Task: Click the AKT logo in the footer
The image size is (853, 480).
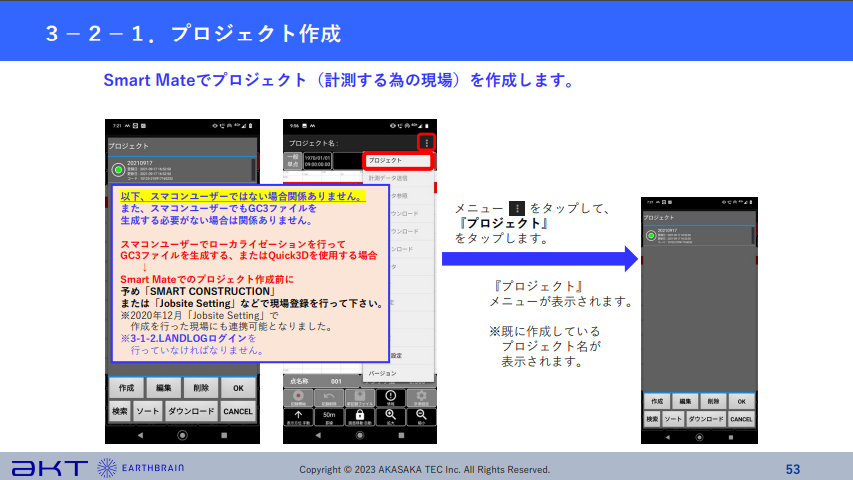Action: pyautogui.click(x=50, y=468)
